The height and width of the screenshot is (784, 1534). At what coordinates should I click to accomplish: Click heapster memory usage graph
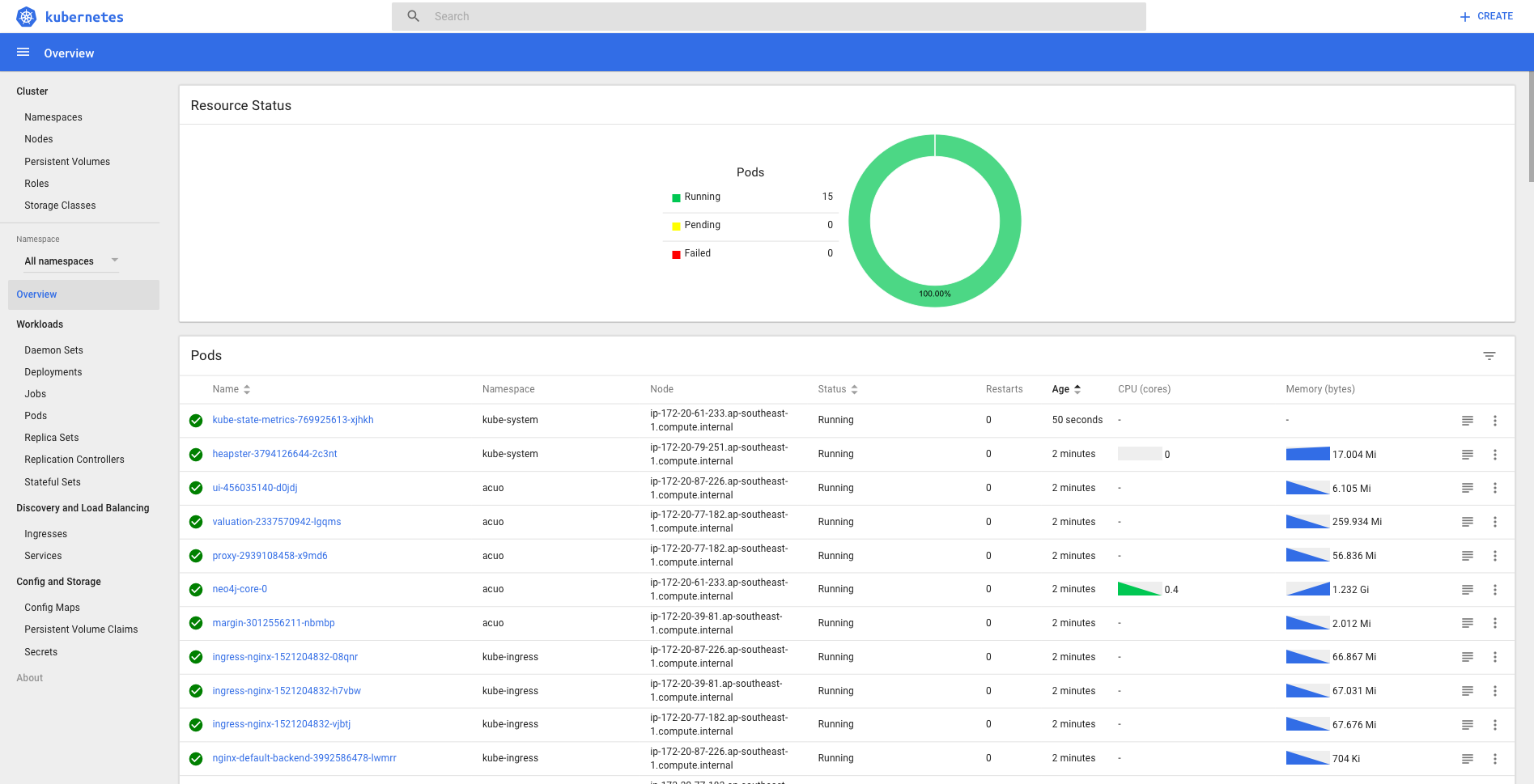(1307, 454)
